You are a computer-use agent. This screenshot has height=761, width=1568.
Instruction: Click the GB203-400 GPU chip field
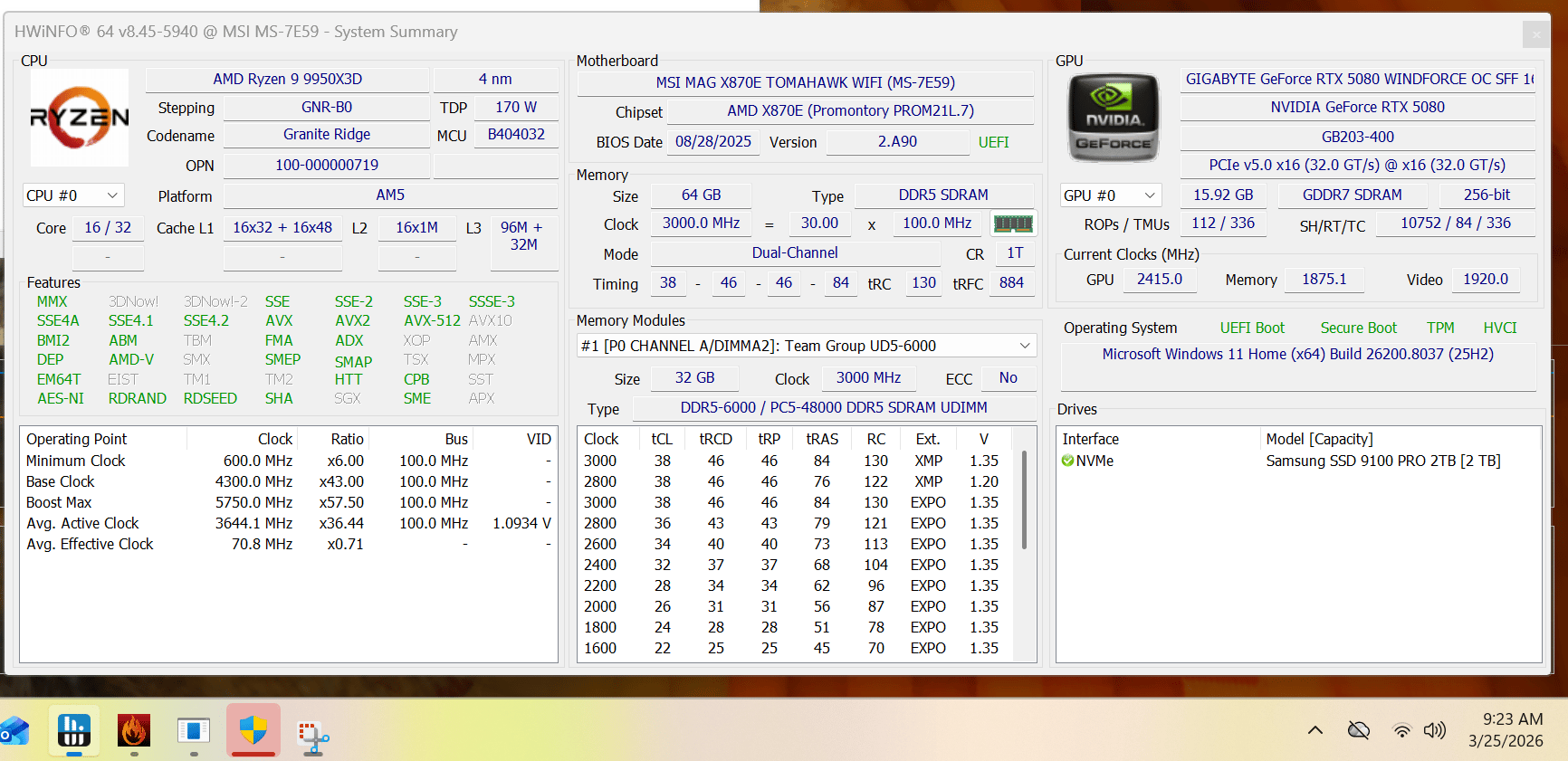[1358, 138]
